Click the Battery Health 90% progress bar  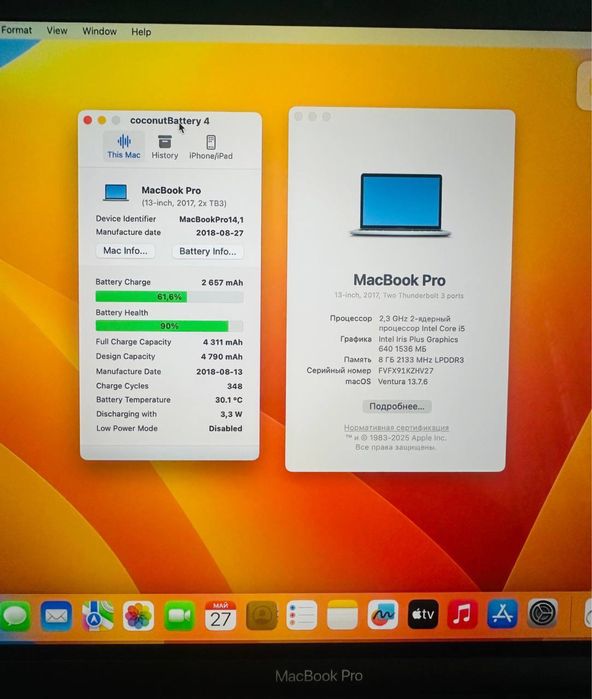(169, 326)
